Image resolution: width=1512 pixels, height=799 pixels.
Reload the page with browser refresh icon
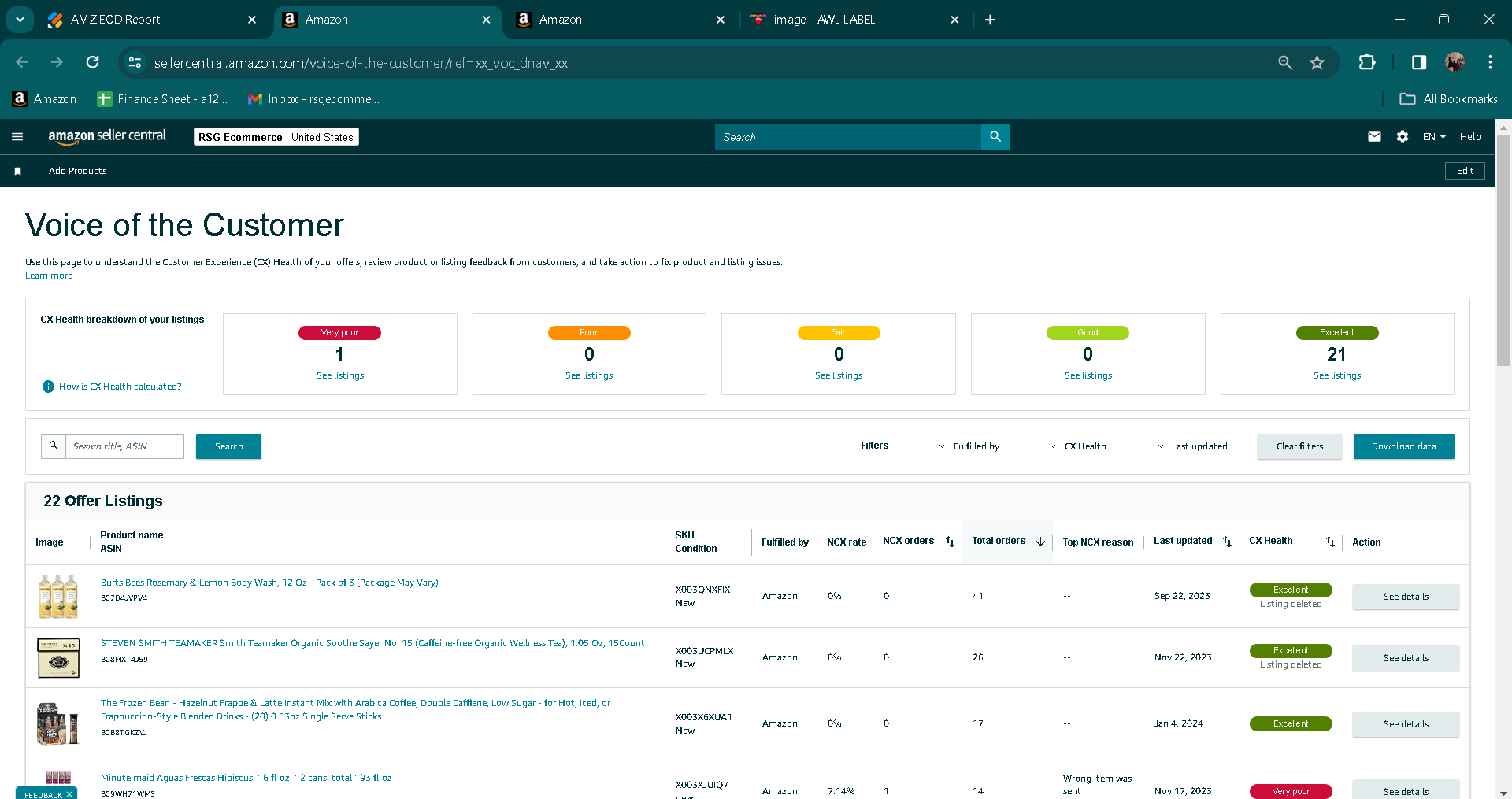tap(93, 62)
